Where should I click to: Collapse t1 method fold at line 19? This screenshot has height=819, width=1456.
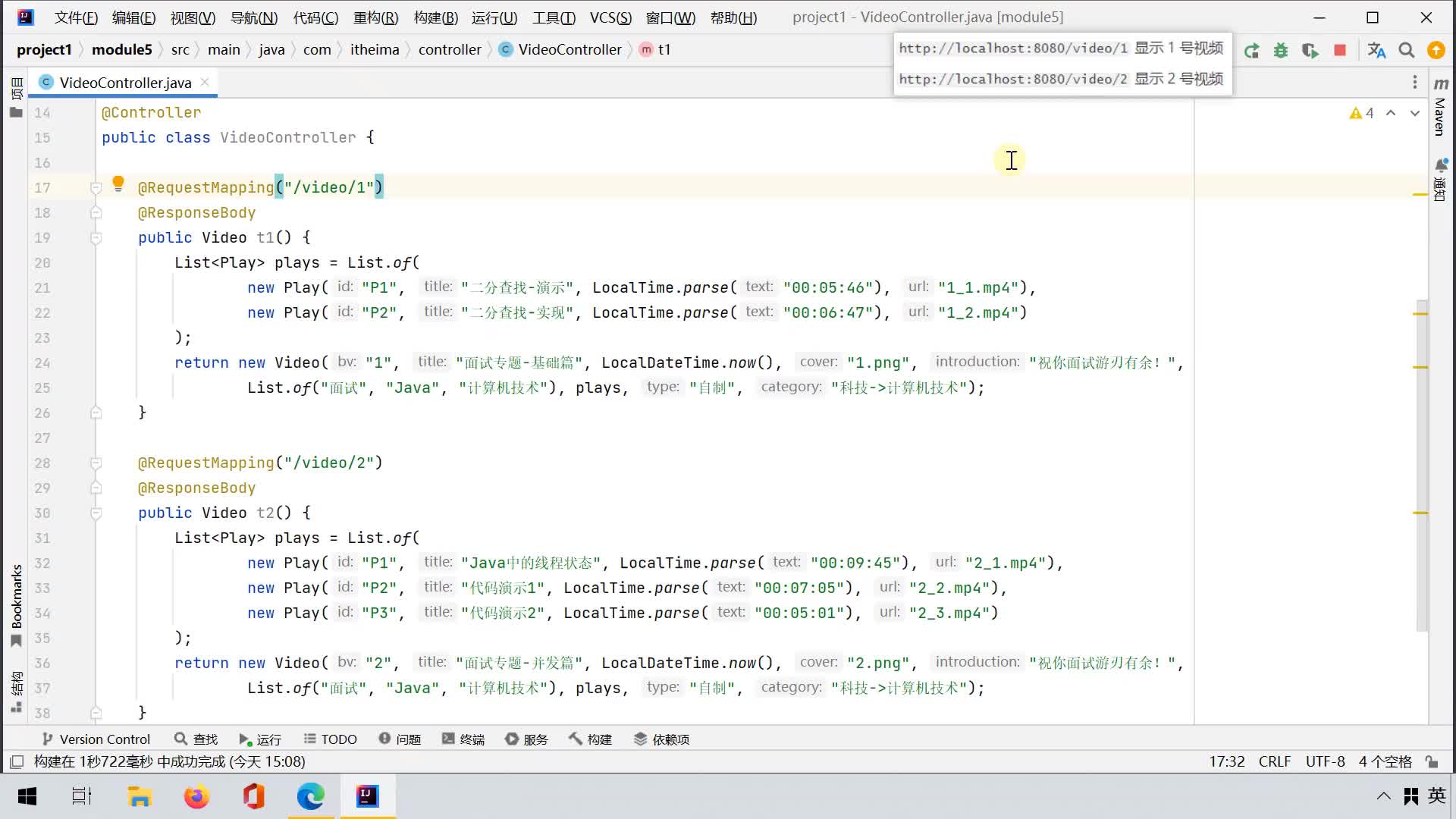(x=96, y=238)
